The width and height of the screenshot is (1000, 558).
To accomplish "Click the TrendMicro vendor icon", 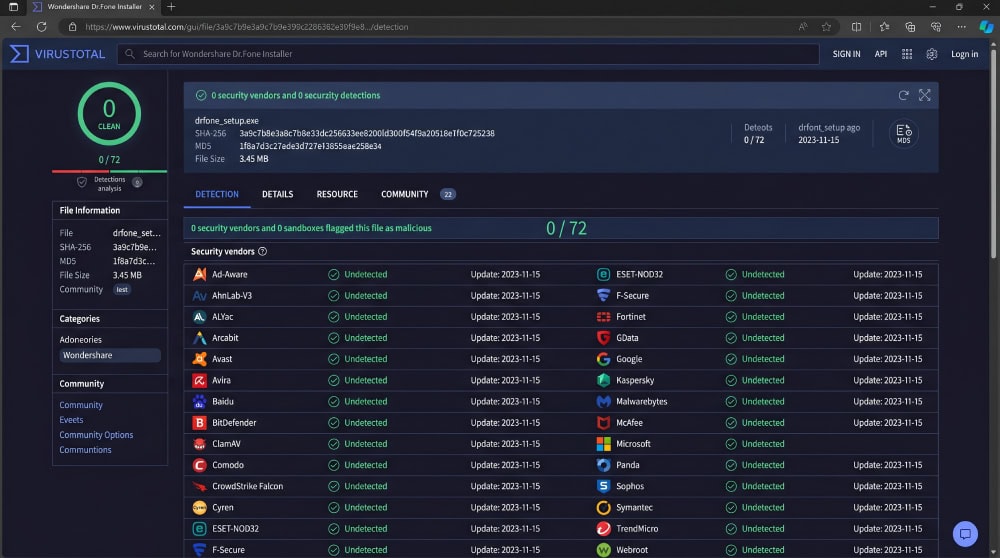I will 603,529.
